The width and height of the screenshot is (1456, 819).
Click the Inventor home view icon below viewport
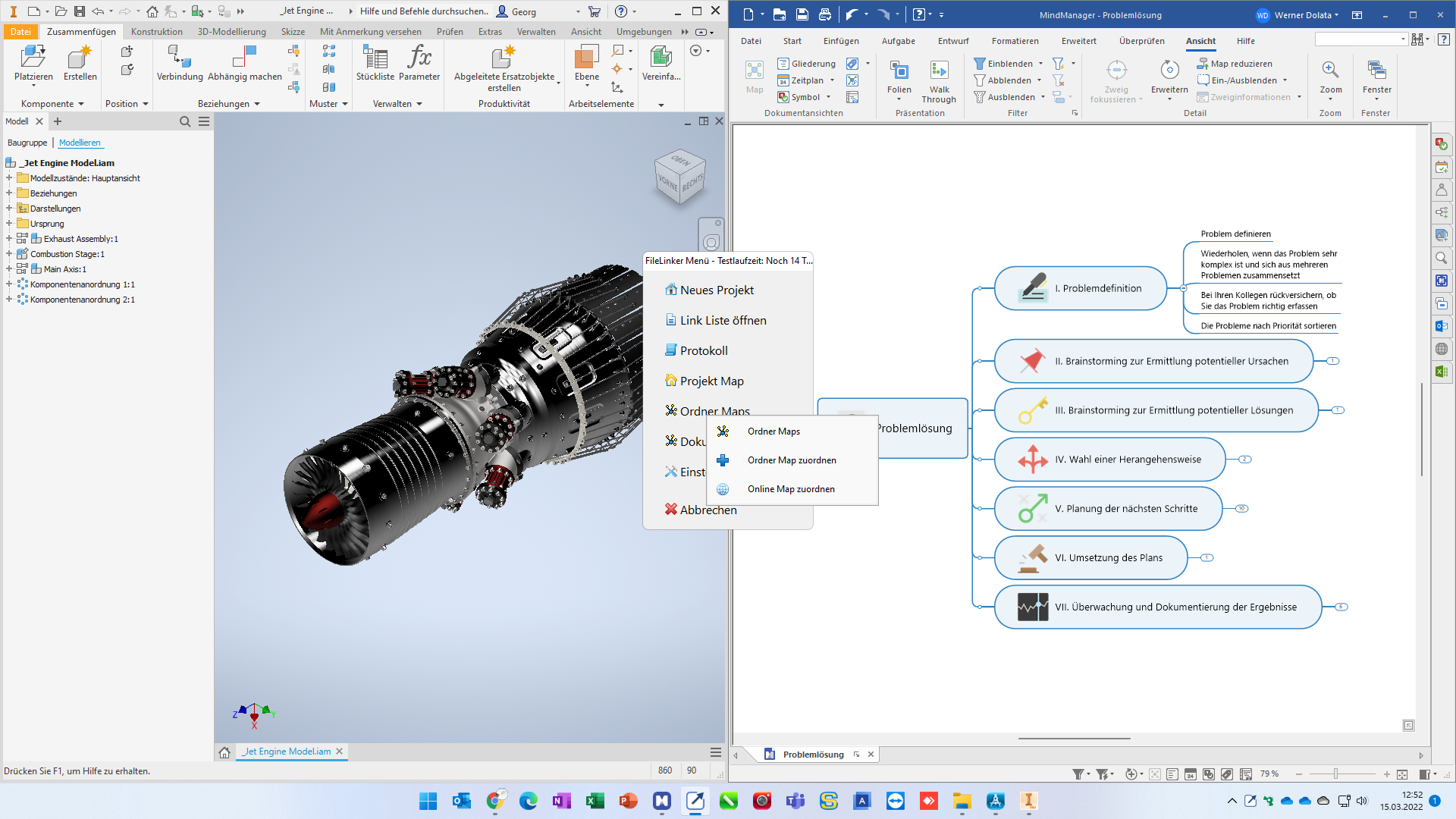224,752
